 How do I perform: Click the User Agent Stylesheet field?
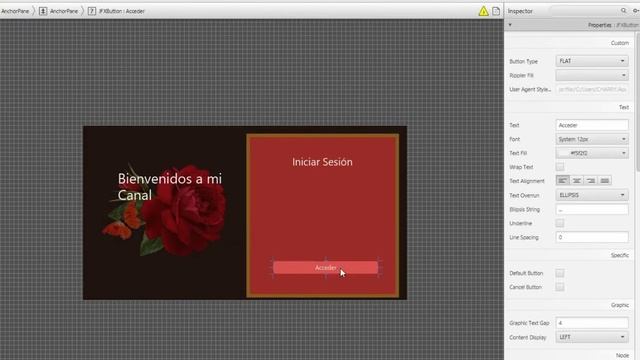[592, 89]
